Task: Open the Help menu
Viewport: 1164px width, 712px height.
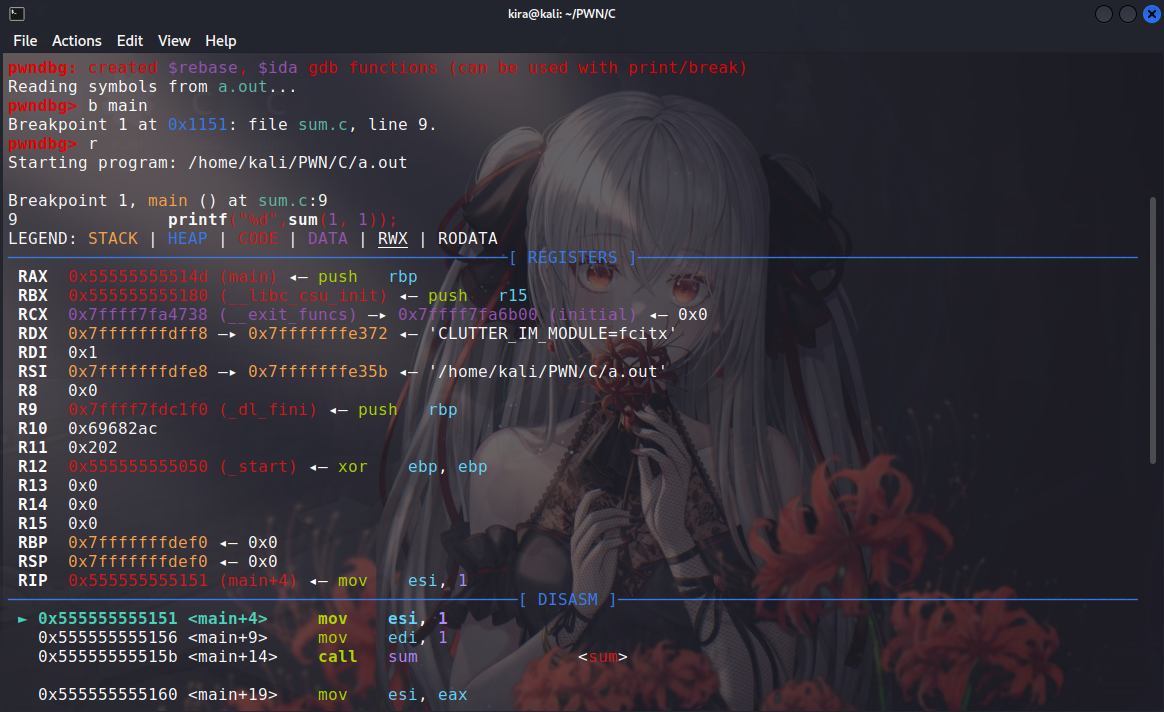Action: 220,41
